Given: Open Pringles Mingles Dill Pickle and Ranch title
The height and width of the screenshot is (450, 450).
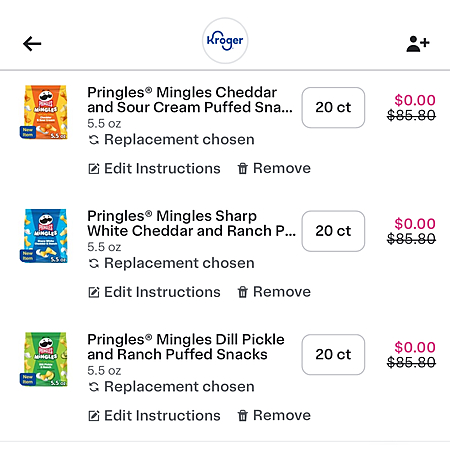Looking at the screenshot, I should tap(186, 347).
